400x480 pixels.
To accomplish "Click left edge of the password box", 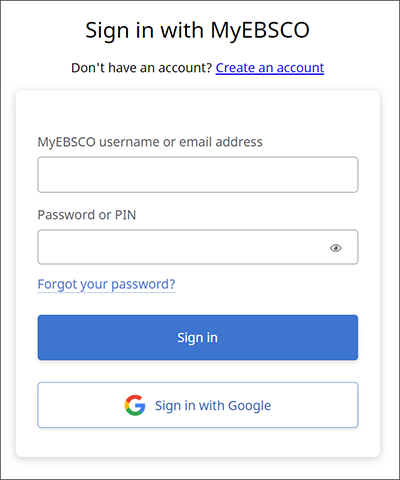I will click(x=43, y=247).
